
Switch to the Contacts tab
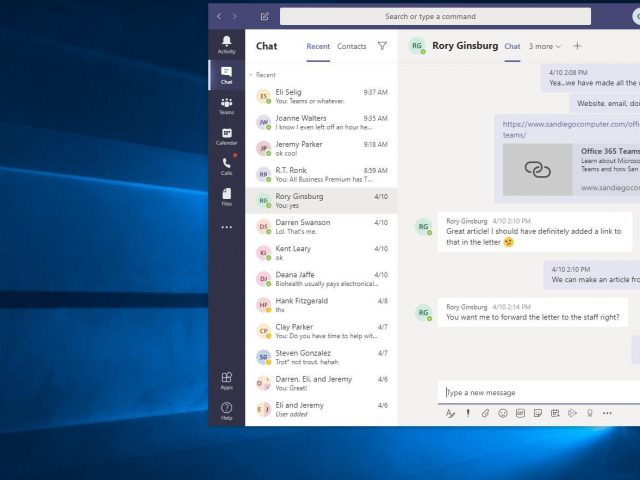click(x=351, y=47)
